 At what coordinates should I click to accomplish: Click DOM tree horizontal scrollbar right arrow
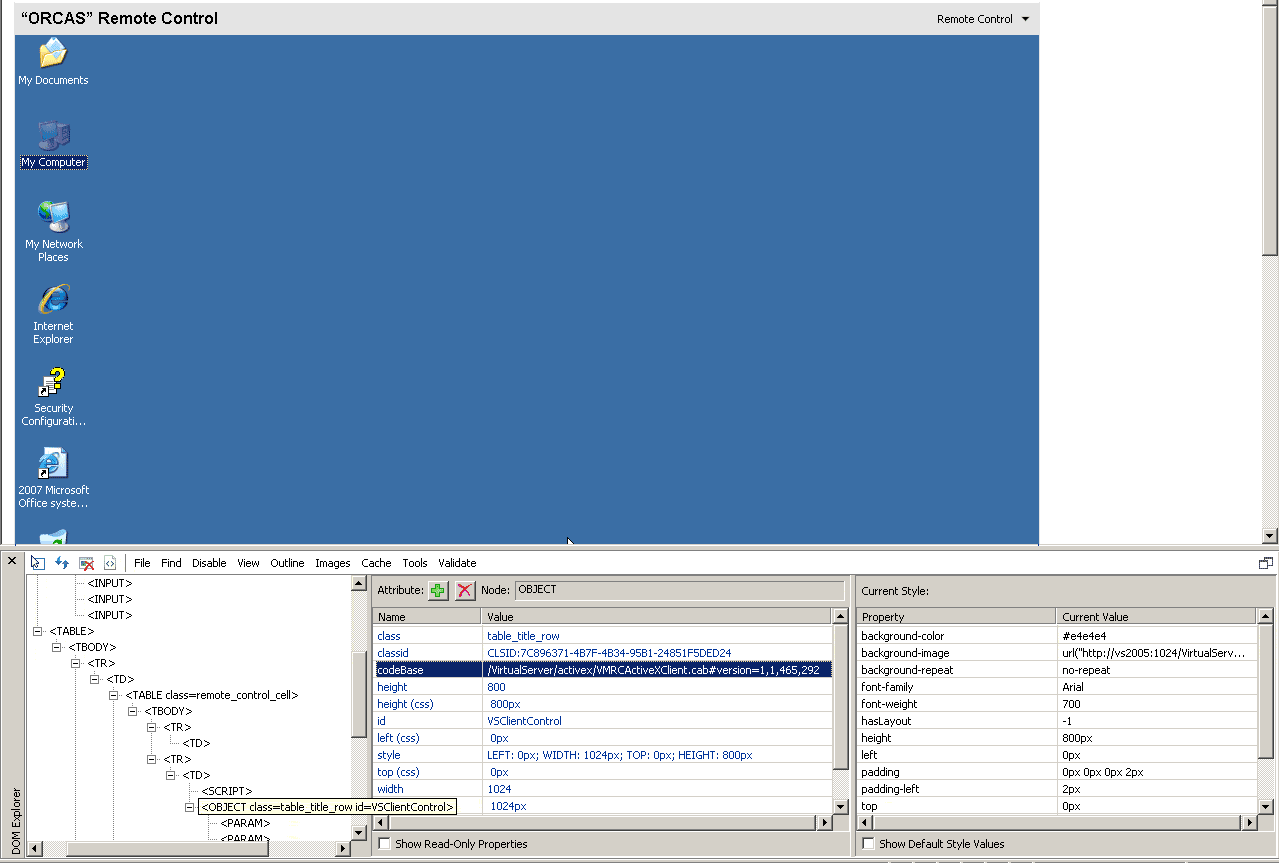click(x=343, y=849)
